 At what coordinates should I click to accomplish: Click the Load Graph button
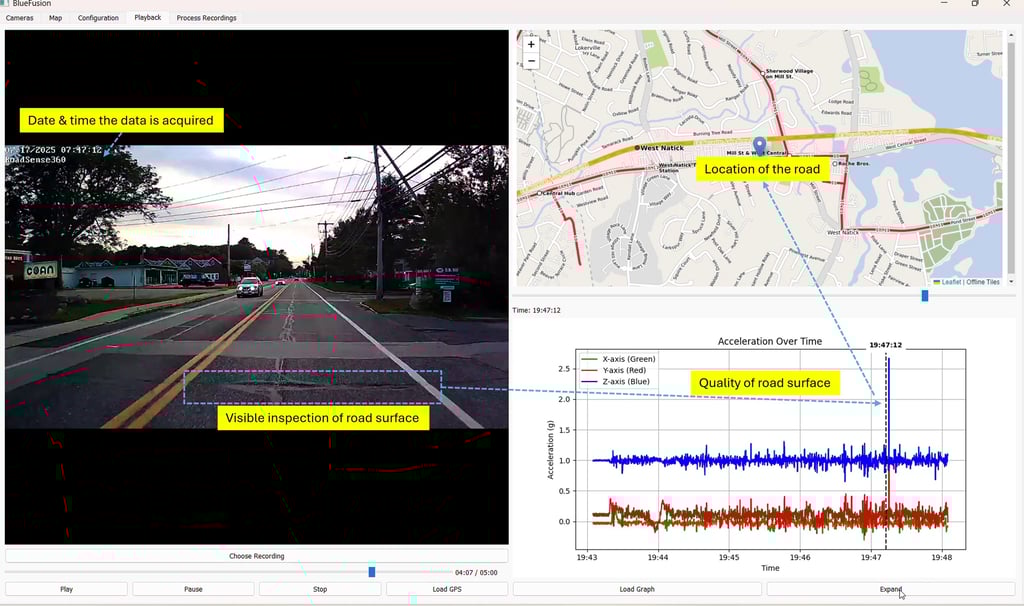click(x=637, y=589)
